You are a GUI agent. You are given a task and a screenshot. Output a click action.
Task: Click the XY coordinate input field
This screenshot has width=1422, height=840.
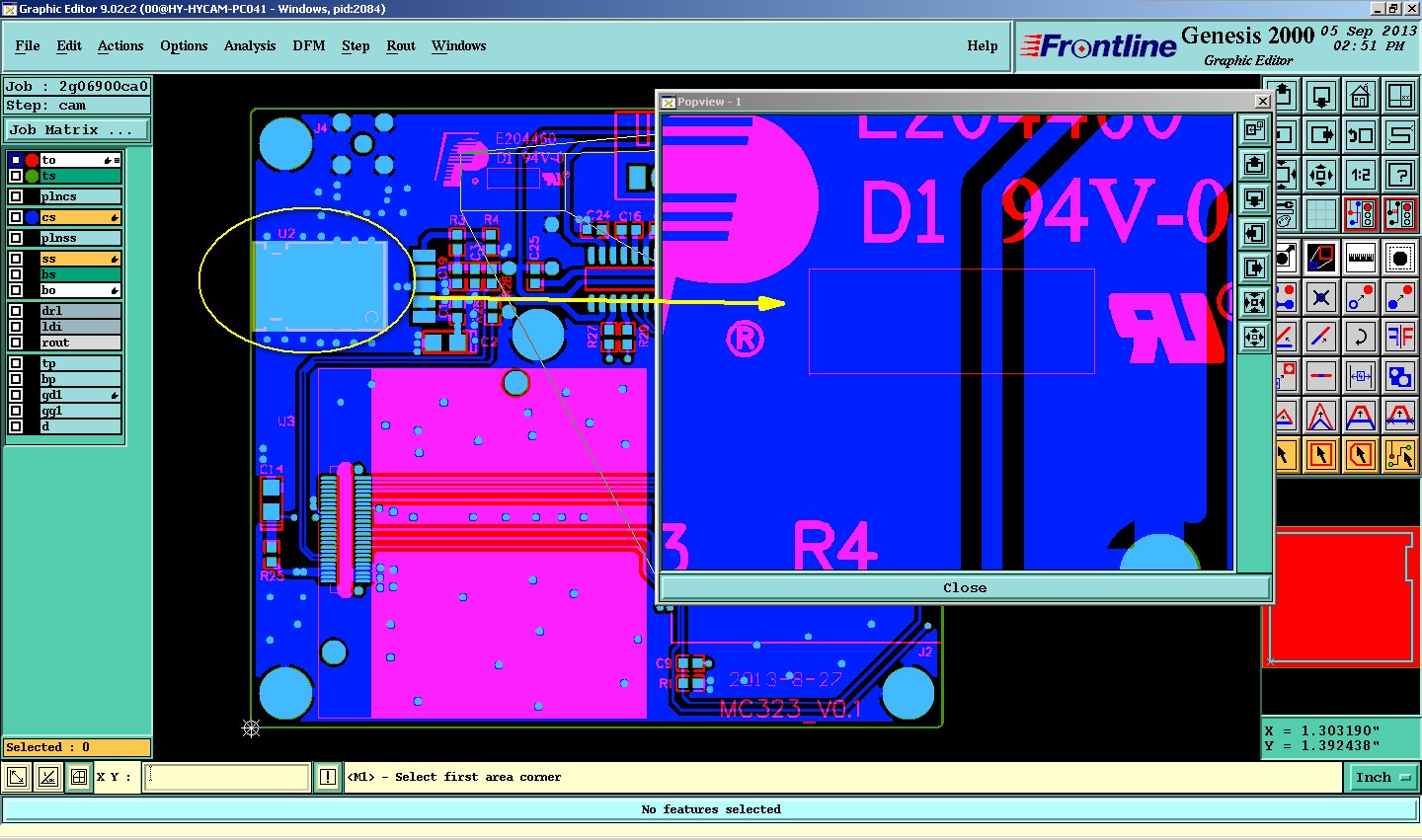[x=227, y=777]
